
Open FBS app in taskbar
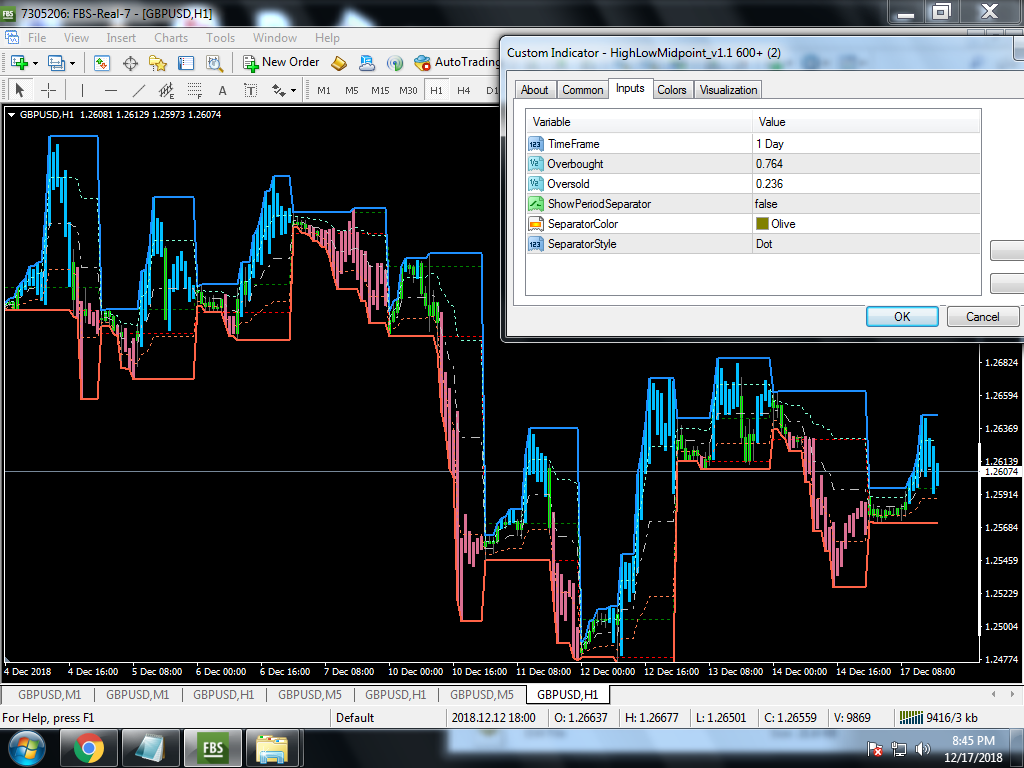coord(213,748)
